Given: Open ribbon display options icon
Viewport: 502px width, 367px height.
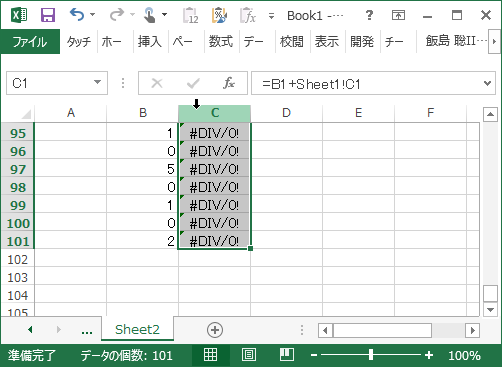Looking at the screenshot, I should (398, 15).
